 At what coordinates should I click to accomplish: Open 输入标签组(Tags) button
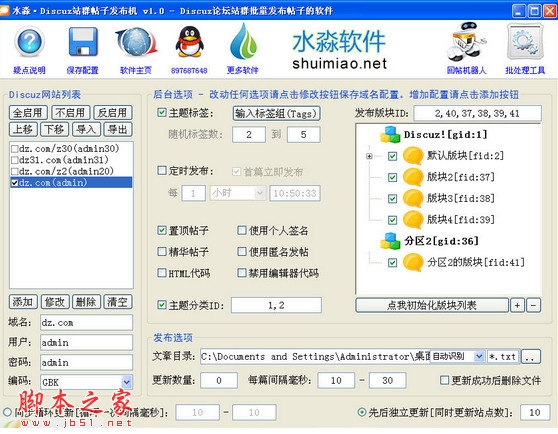tap(277, 113)
